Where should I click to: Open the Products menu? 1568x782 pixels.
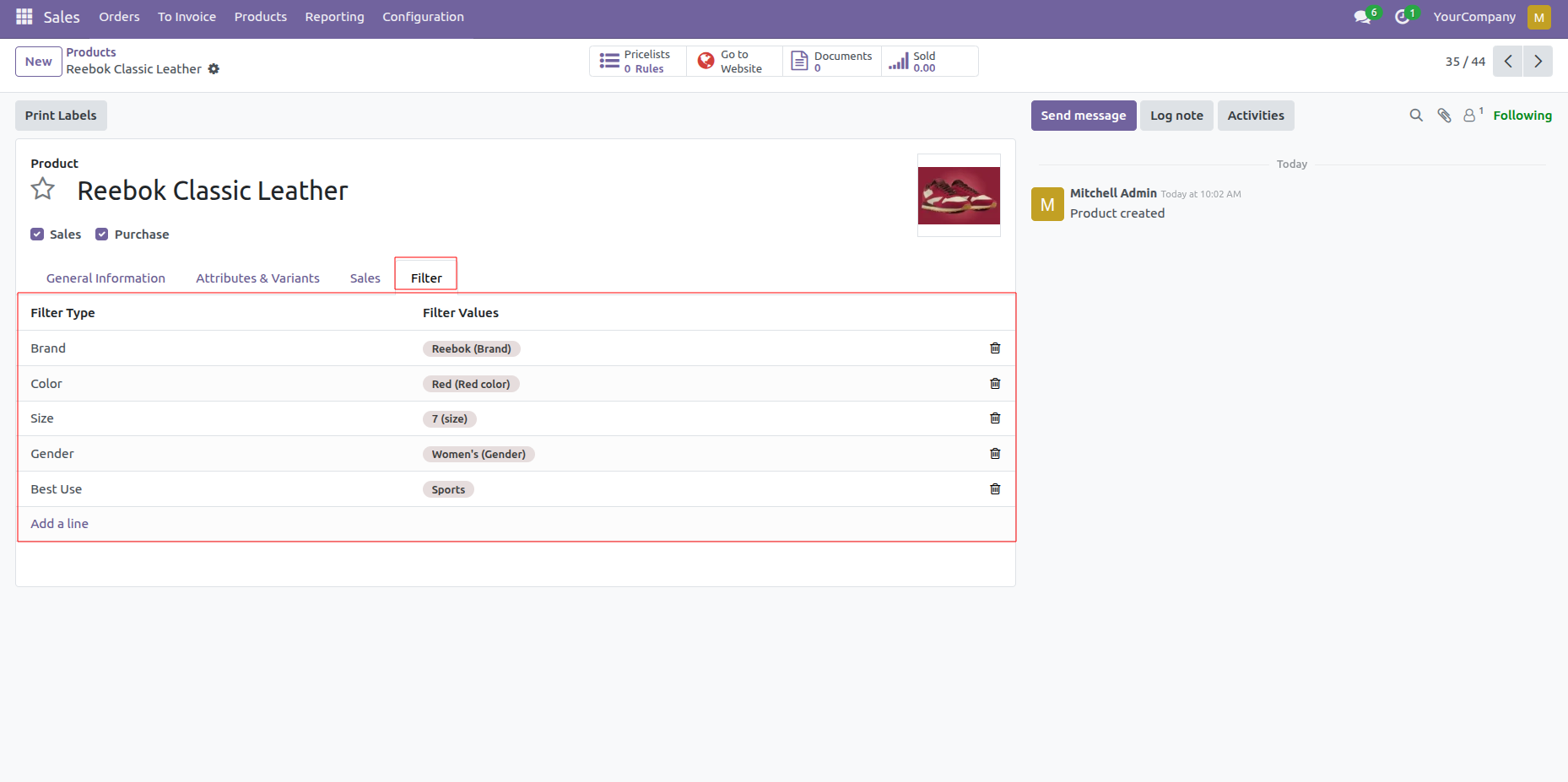pos(261,17)
